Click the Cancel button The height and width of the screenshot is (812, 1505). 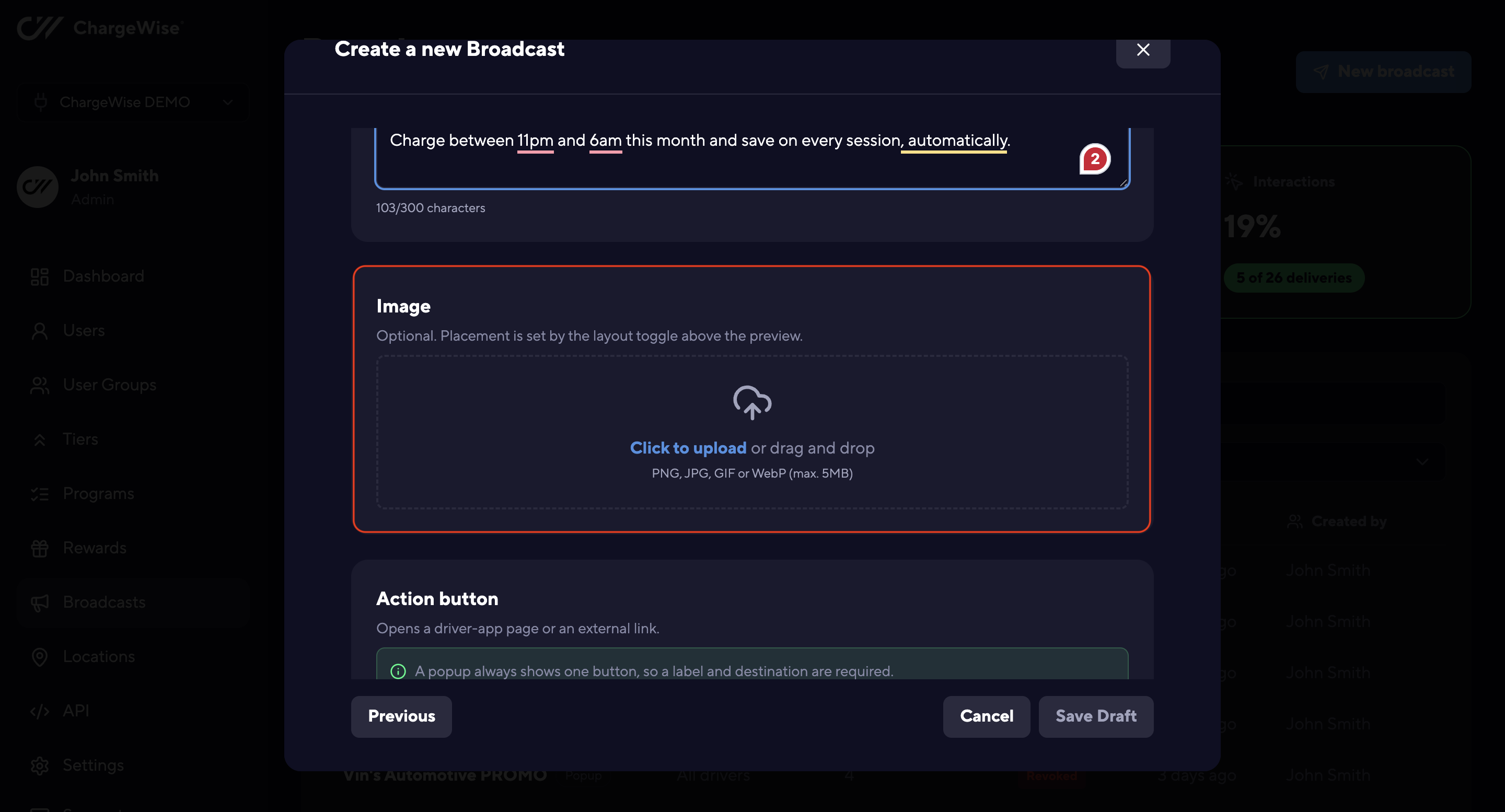986,716
